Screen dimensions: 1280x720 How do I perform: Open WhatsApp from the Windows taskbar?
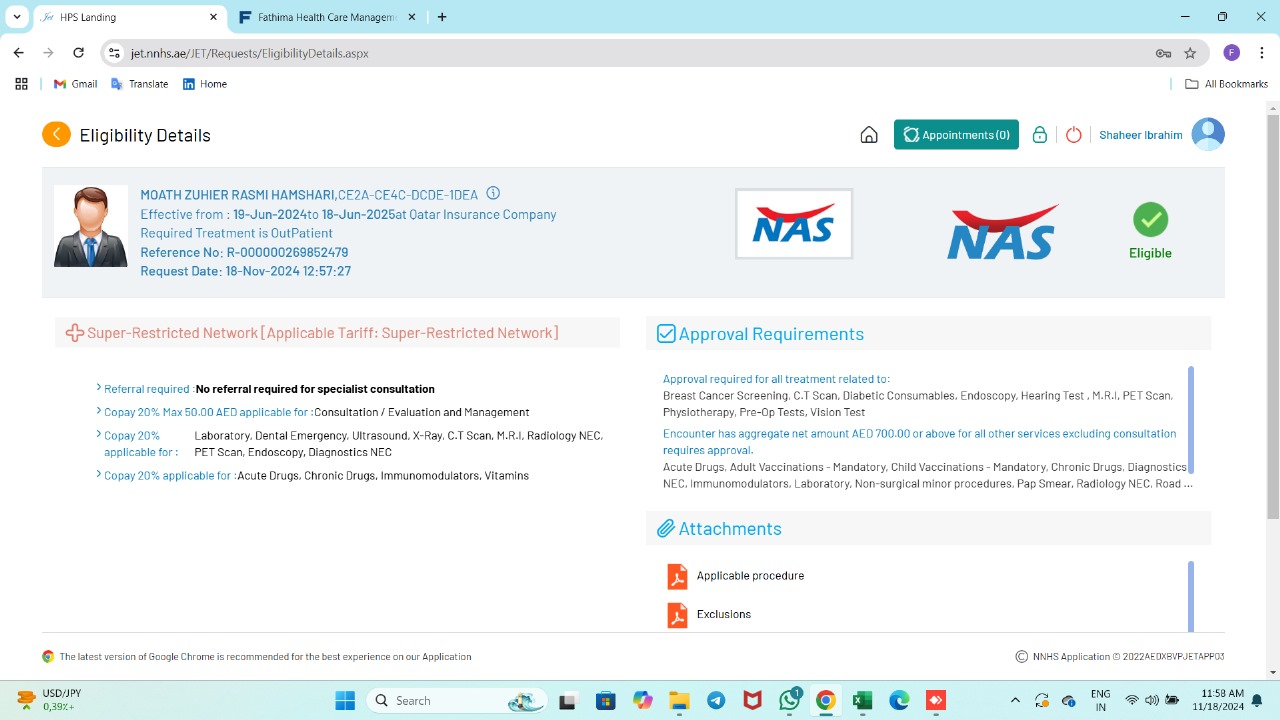(x=789, y=701)
